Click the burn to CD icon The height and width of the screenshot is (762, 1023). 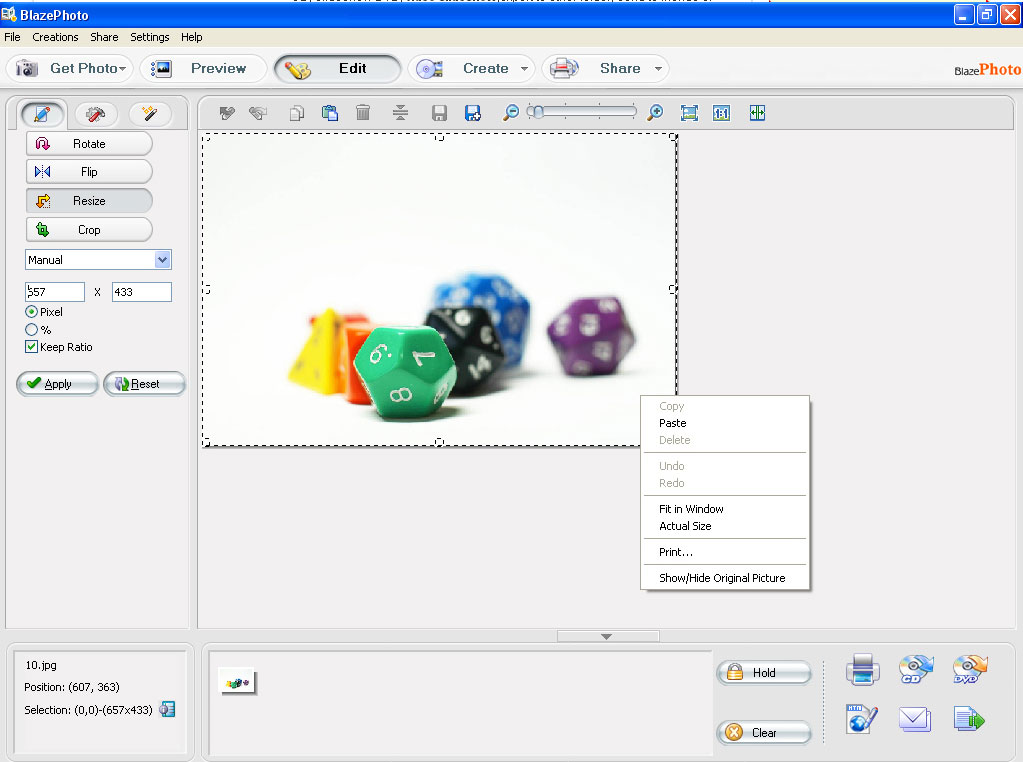tap(915, 669)
